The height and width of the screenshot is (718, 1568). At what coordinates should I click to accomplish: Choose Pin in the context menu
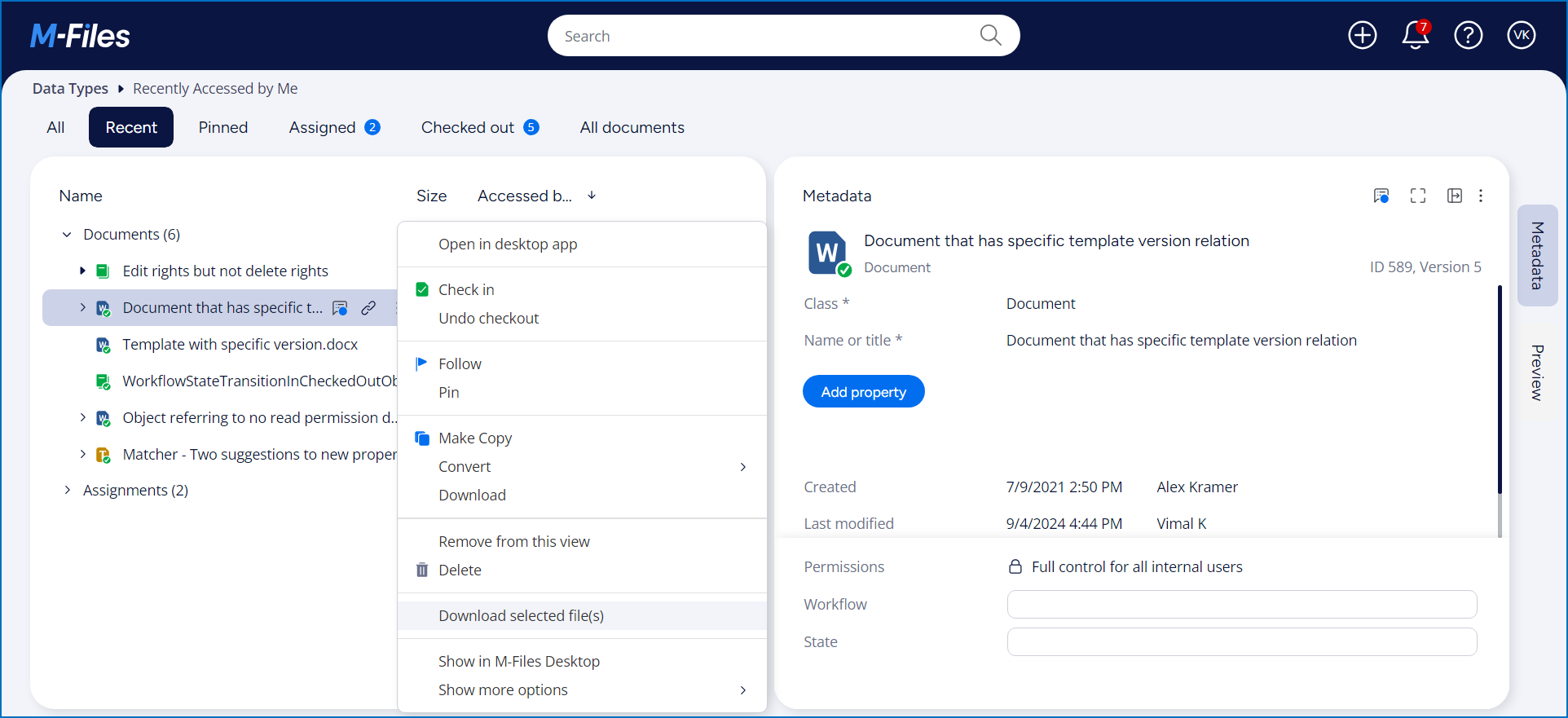click(582, 393)
